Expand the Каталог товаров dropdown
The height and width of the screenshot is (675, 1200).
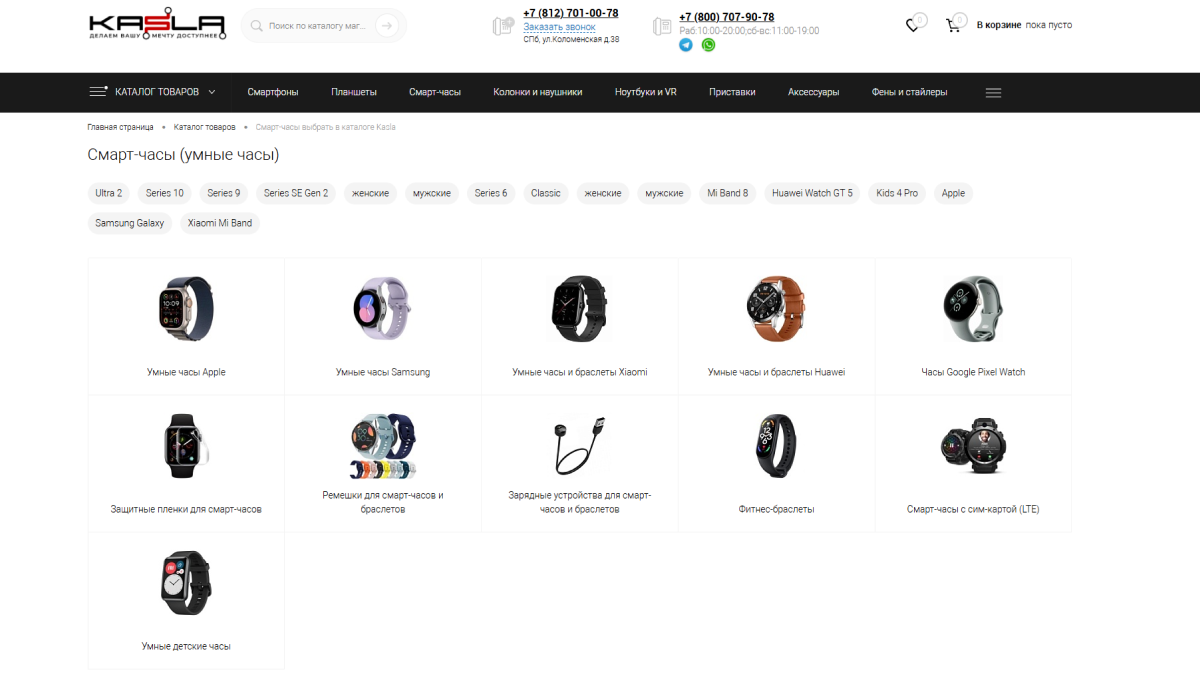212,93
